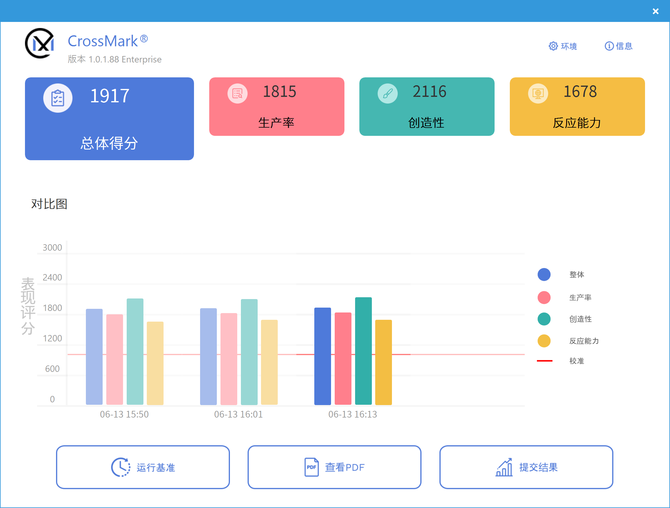This screenshot has width=670, height=508.
Task: Click the 信息 info icon
Action: tap(609, 46)
